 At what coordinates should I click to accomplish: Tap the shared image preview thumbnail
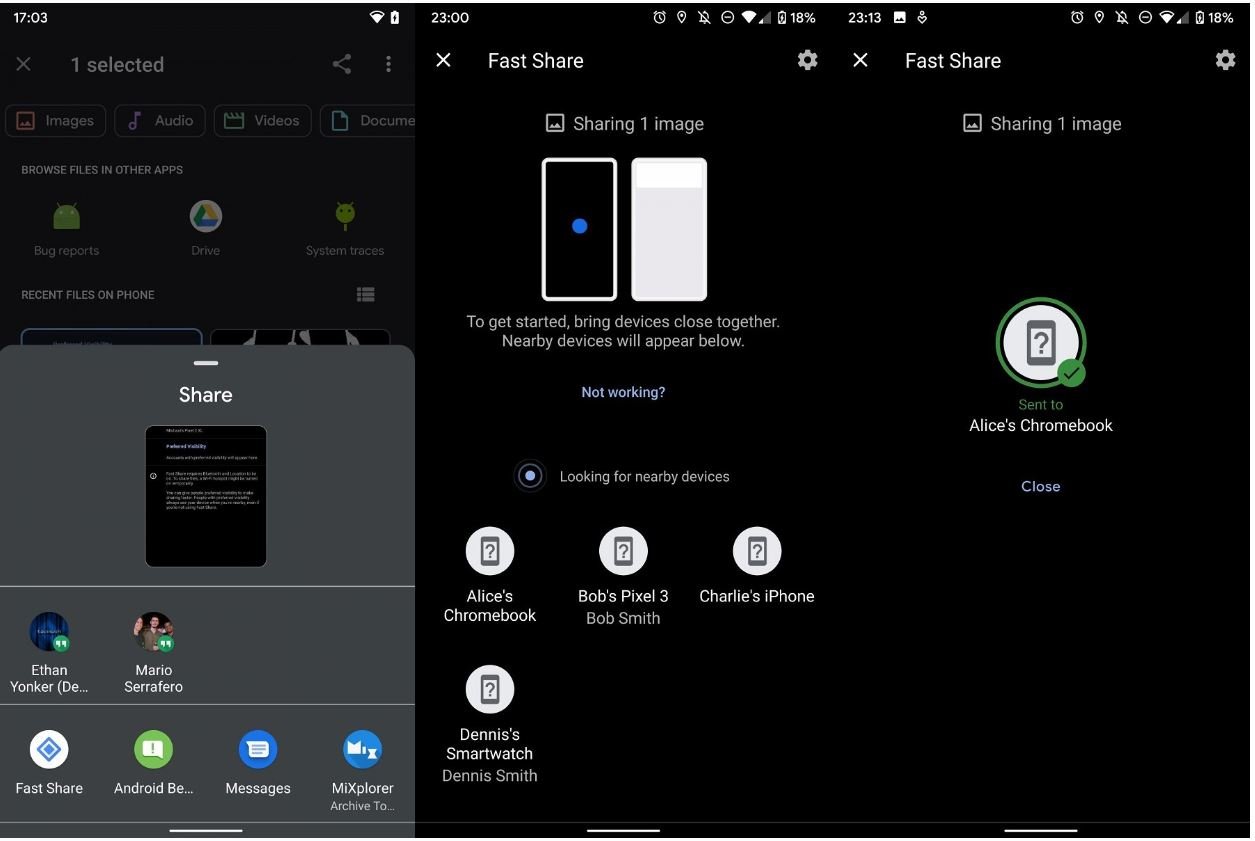pos(206,496)
